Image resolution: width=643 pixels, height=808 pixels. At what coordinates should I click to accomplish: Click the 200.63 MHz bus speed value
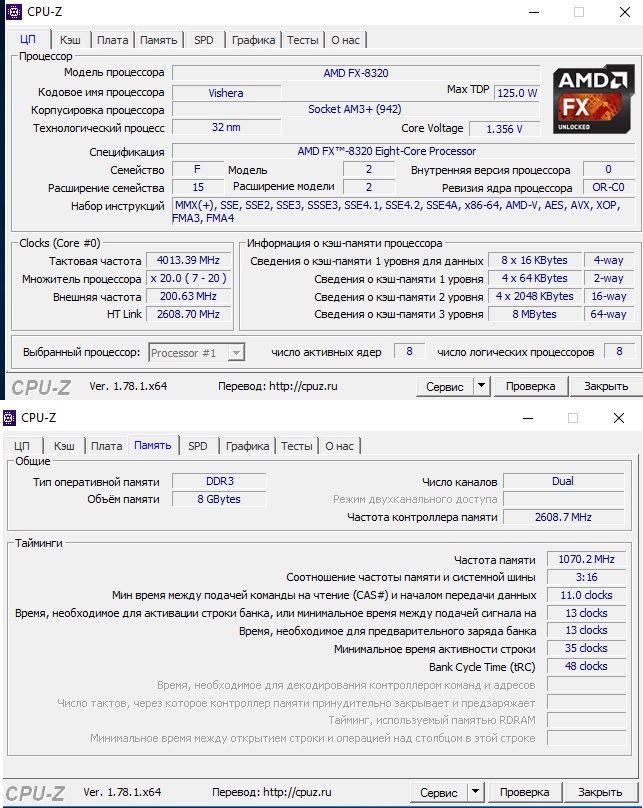188,296
